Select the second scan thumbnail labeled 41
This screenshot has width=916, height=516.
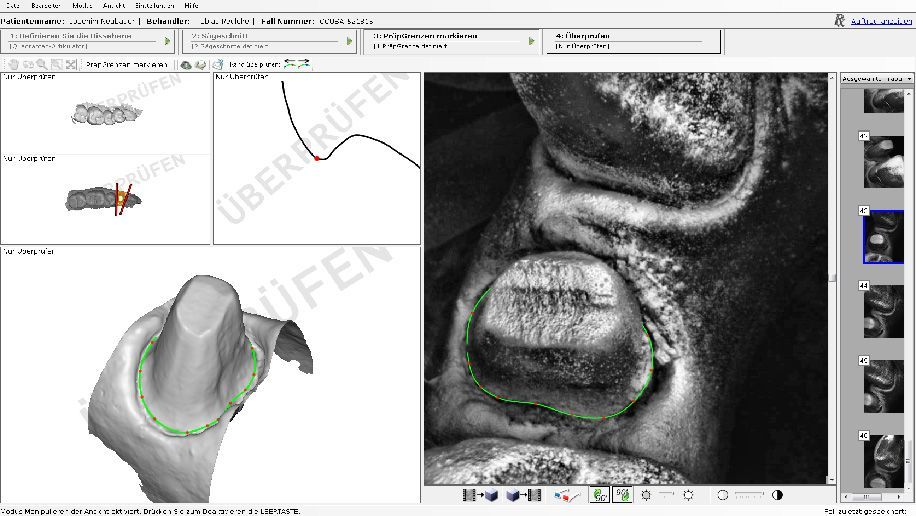click(x=883, y=162)
